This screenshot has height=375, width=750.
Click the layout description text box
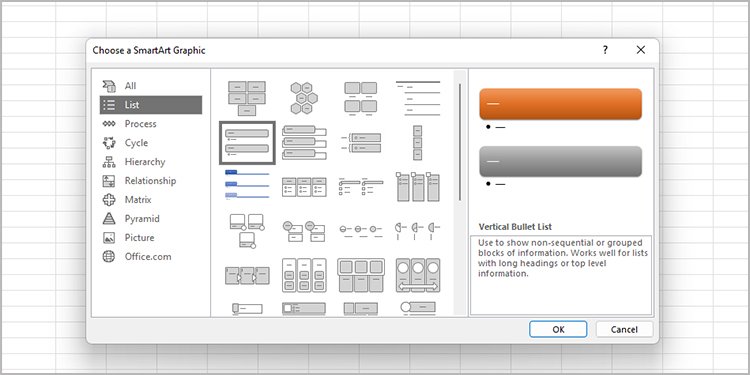coord(561,275)
